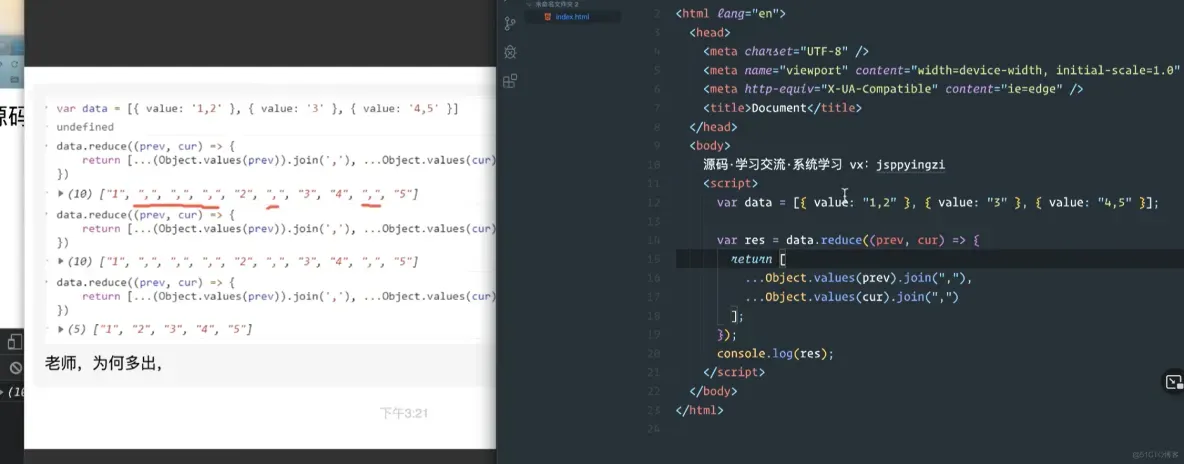Click the <title>Document</title> line in the editor
The width and height of the screenshot is (1184, 464).
(782, 108)
